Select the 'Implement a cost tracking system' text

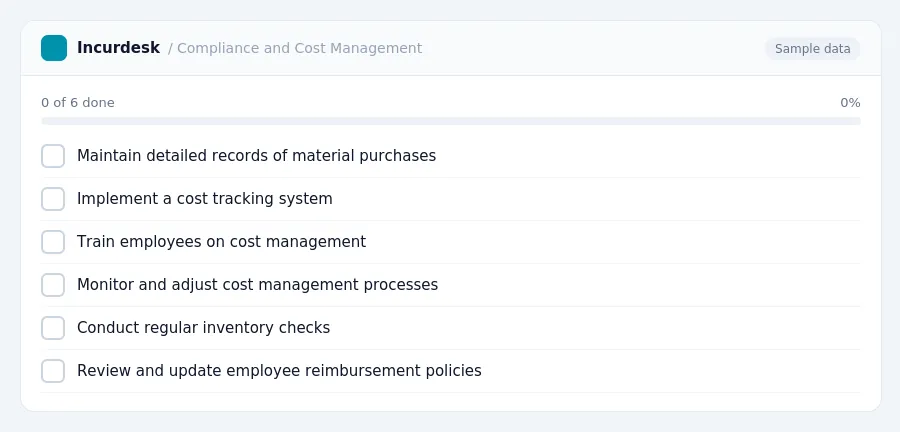point(205,199)
